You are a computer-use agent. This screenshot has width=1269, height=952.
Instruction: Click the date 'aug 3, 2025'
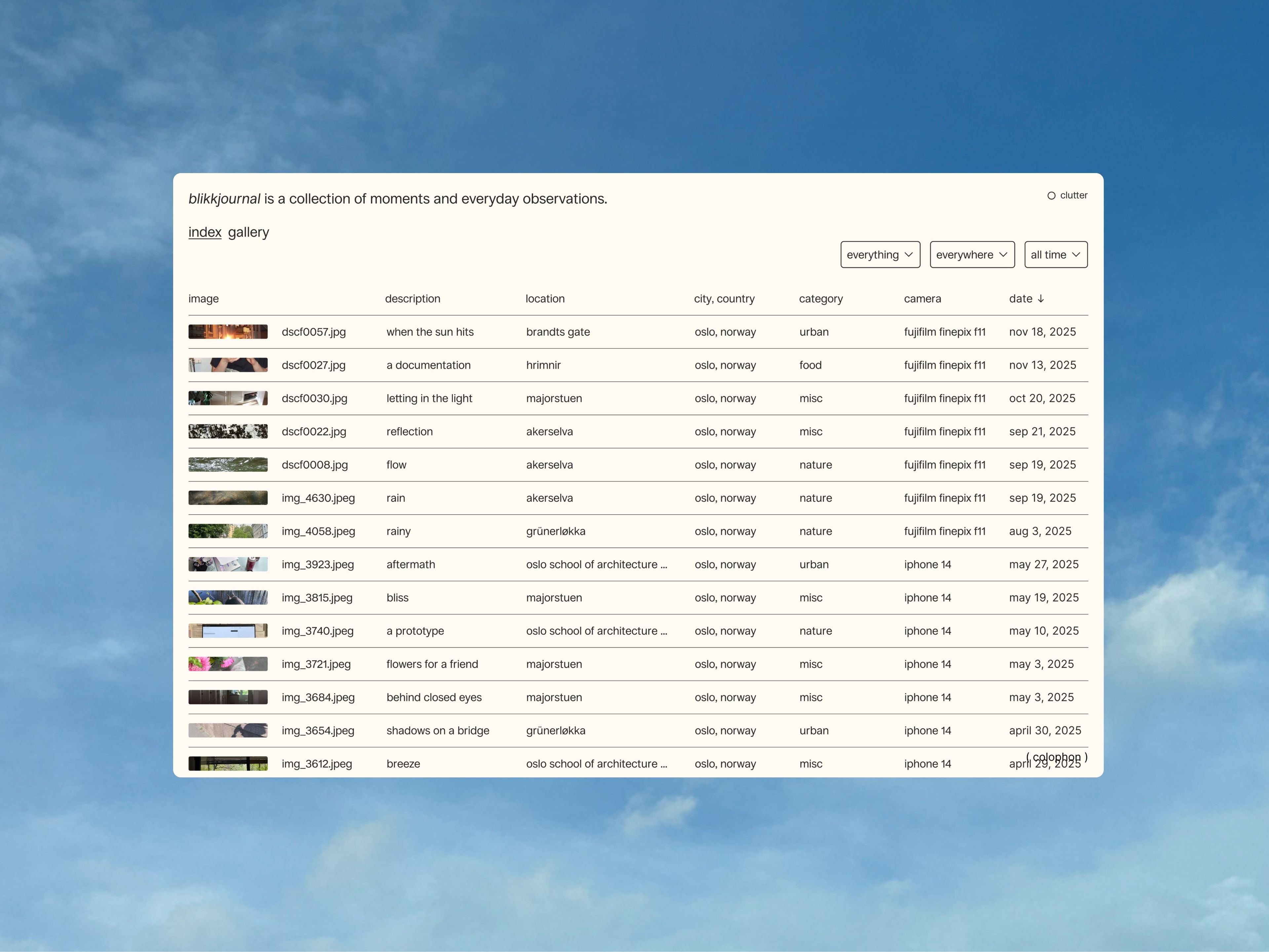1040,531
